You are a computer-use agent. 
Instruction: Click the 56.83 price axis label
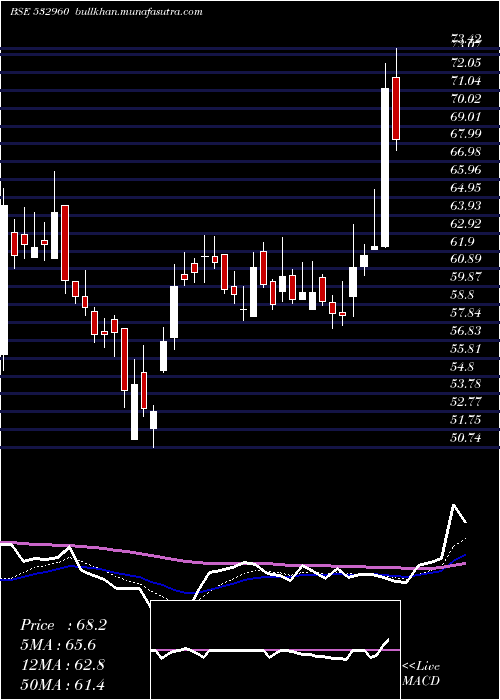[466, 330]
